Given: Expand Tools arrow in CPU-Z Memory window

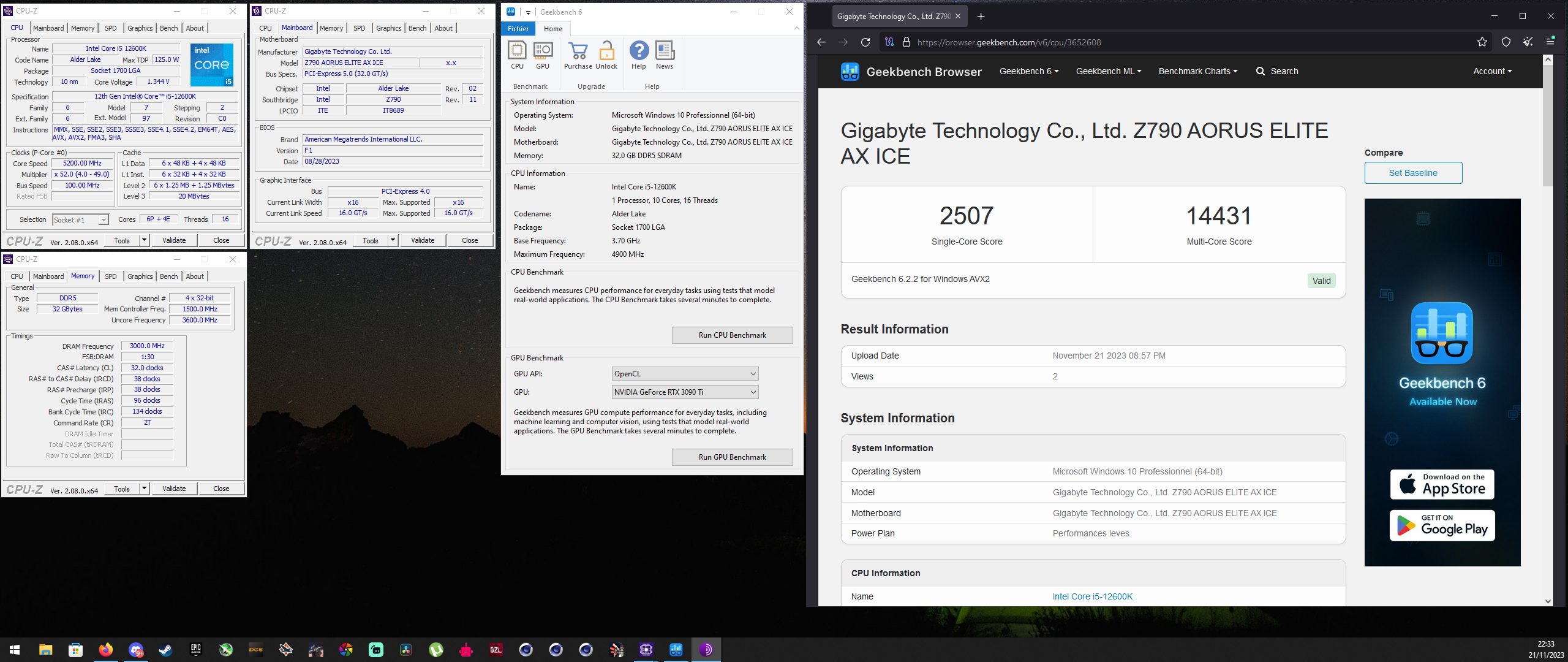Looking at the screenshot, I should 145,489.
